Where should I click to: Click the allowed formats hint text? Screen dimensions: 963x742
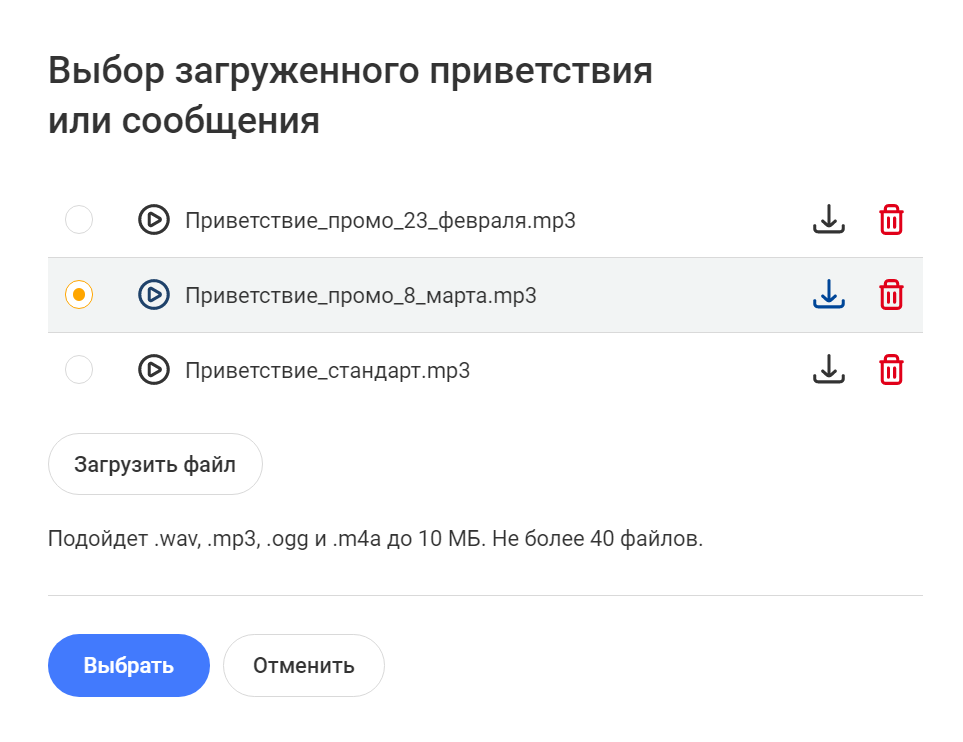375,539
